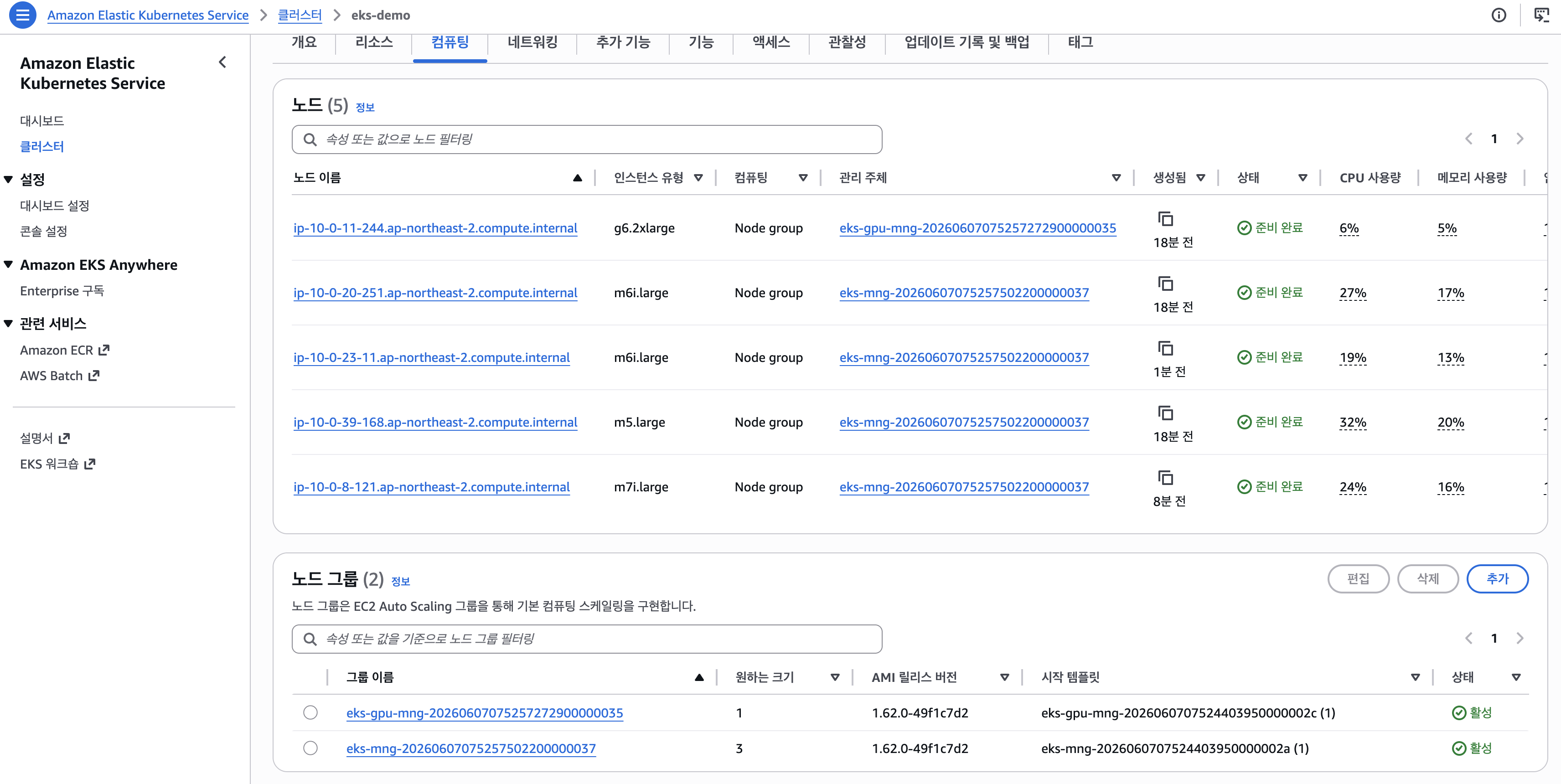Switch to the 리소스 tab
The width and height of the screenshot is (1561, 784).
click(374, 42)
